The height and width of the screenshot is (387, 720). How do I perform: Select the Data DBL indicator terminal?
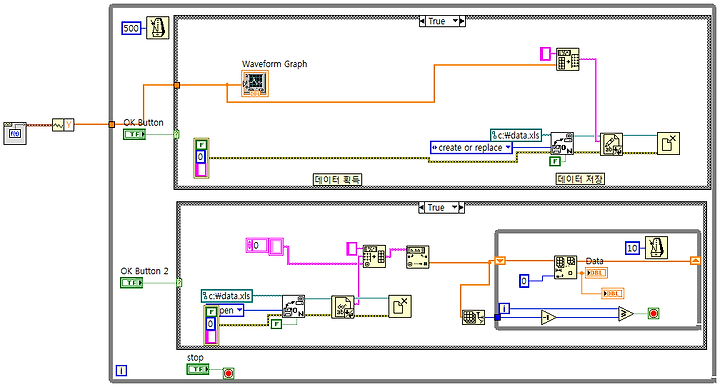click(x=596, y=273)
